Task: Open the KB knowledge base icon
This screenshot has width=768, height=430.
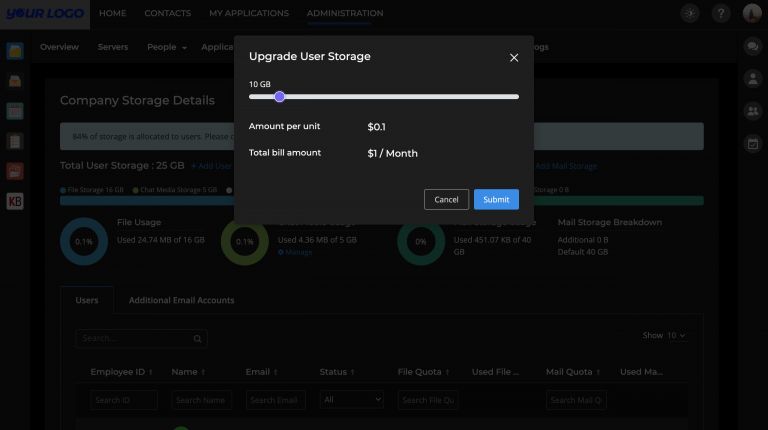Action: click(15, 201)
